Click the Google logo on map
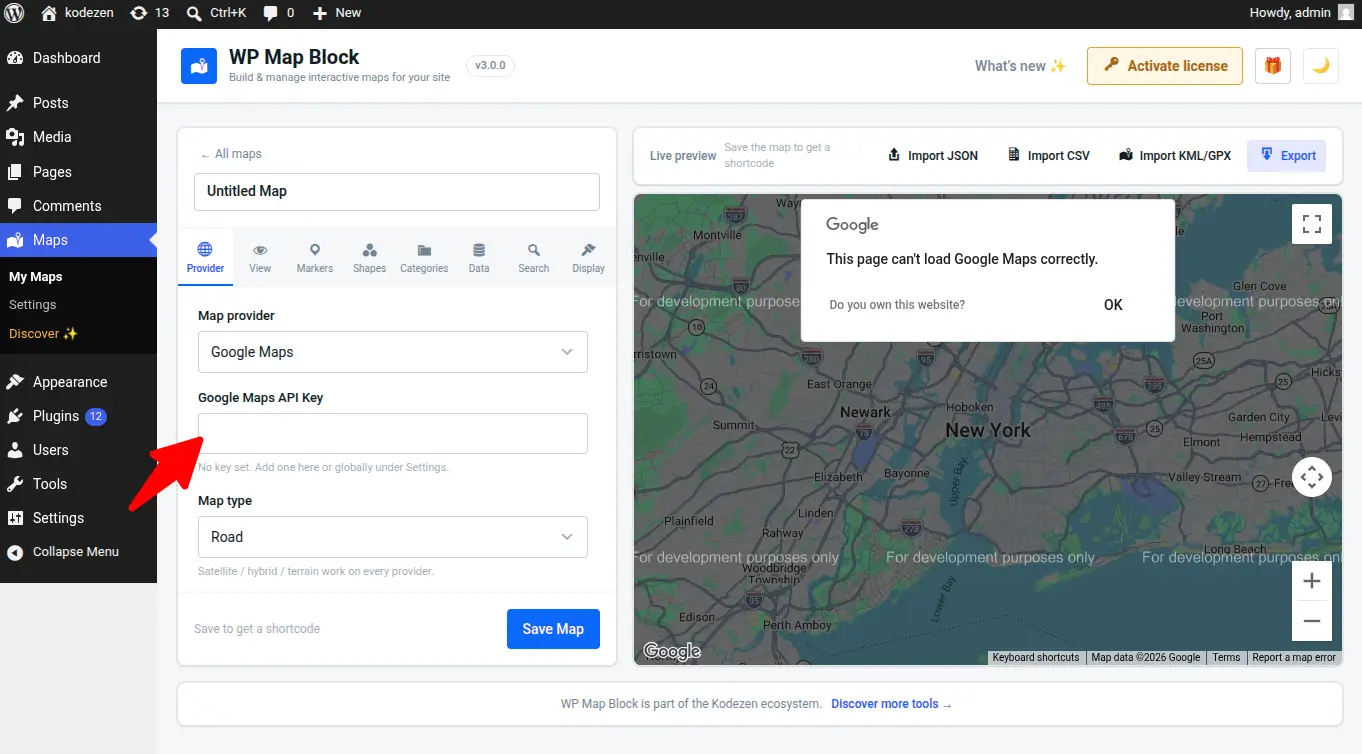 (x=672, y=652)
